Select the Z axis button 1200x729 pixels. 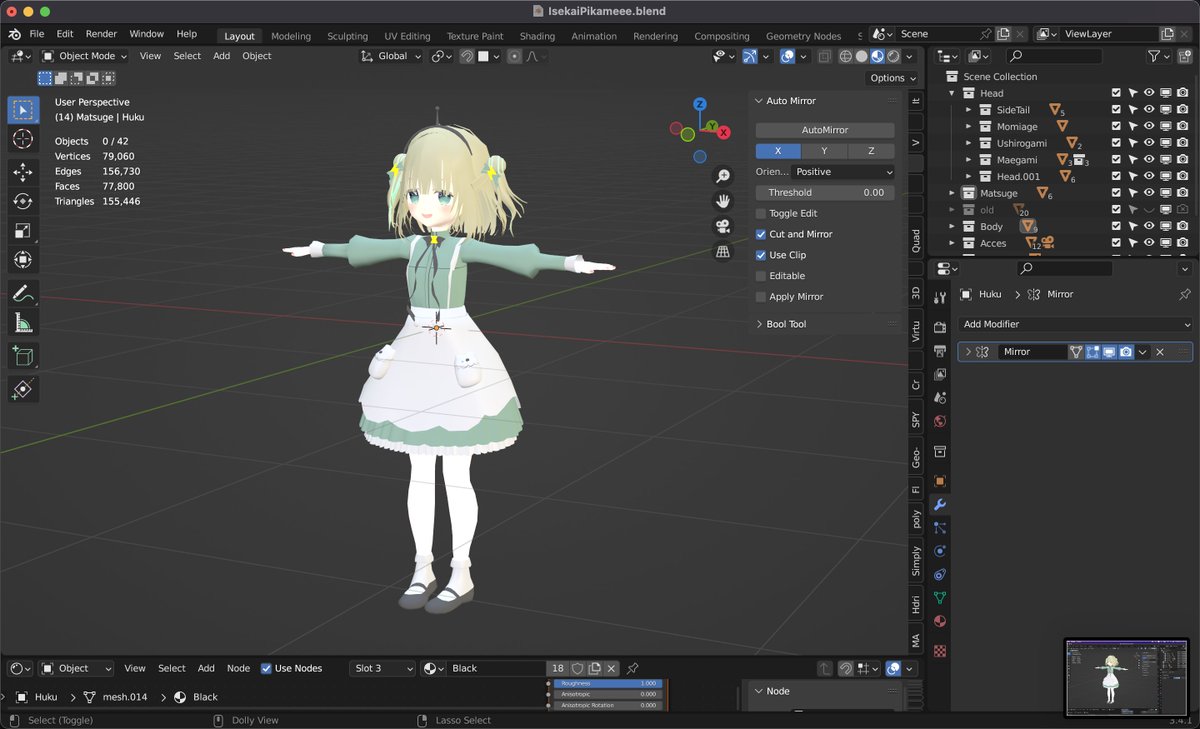pos(872,151)
